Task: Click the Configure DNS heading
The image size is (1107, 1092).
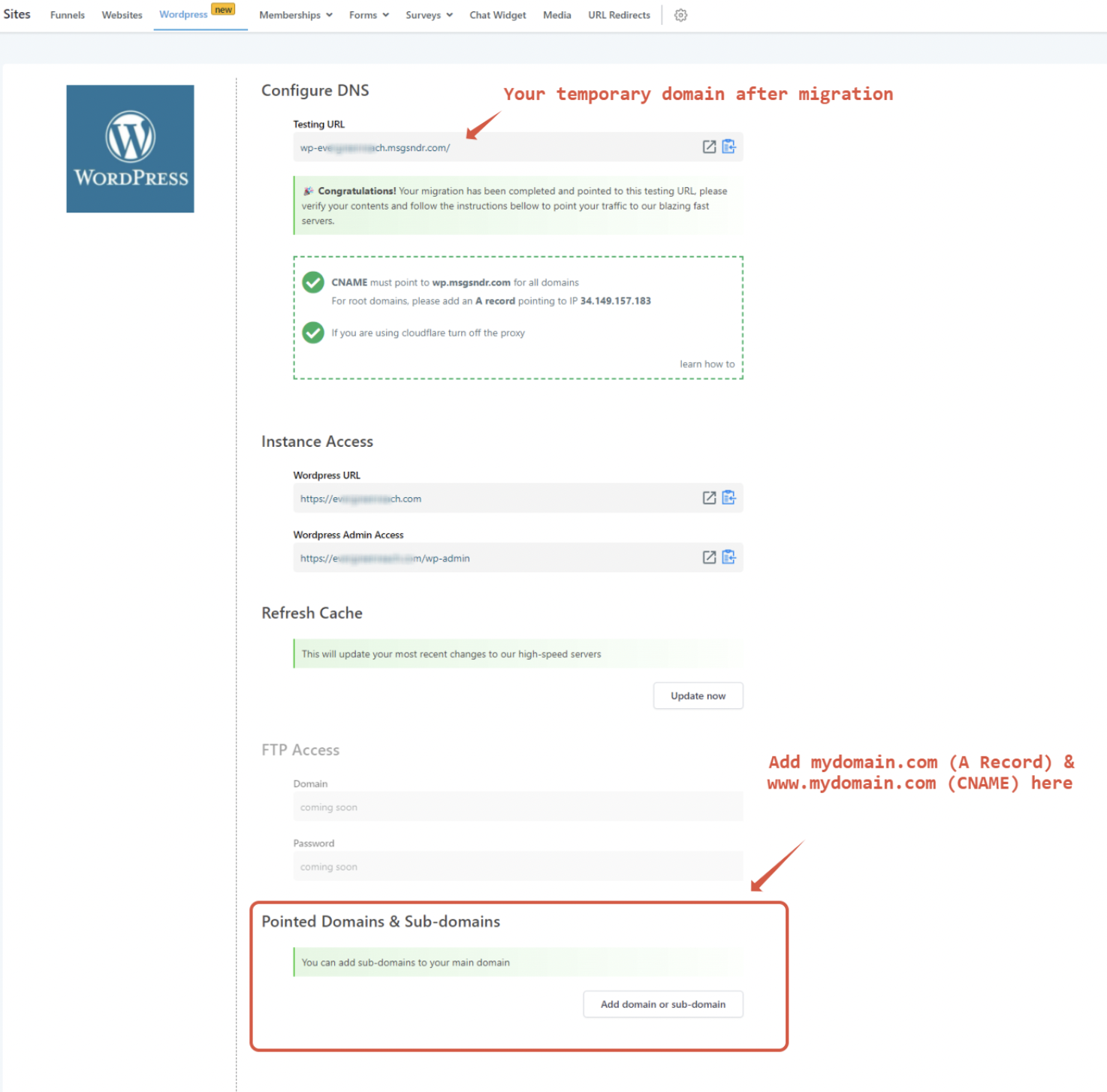Action: pyautogui.click(x=315, y=90)
